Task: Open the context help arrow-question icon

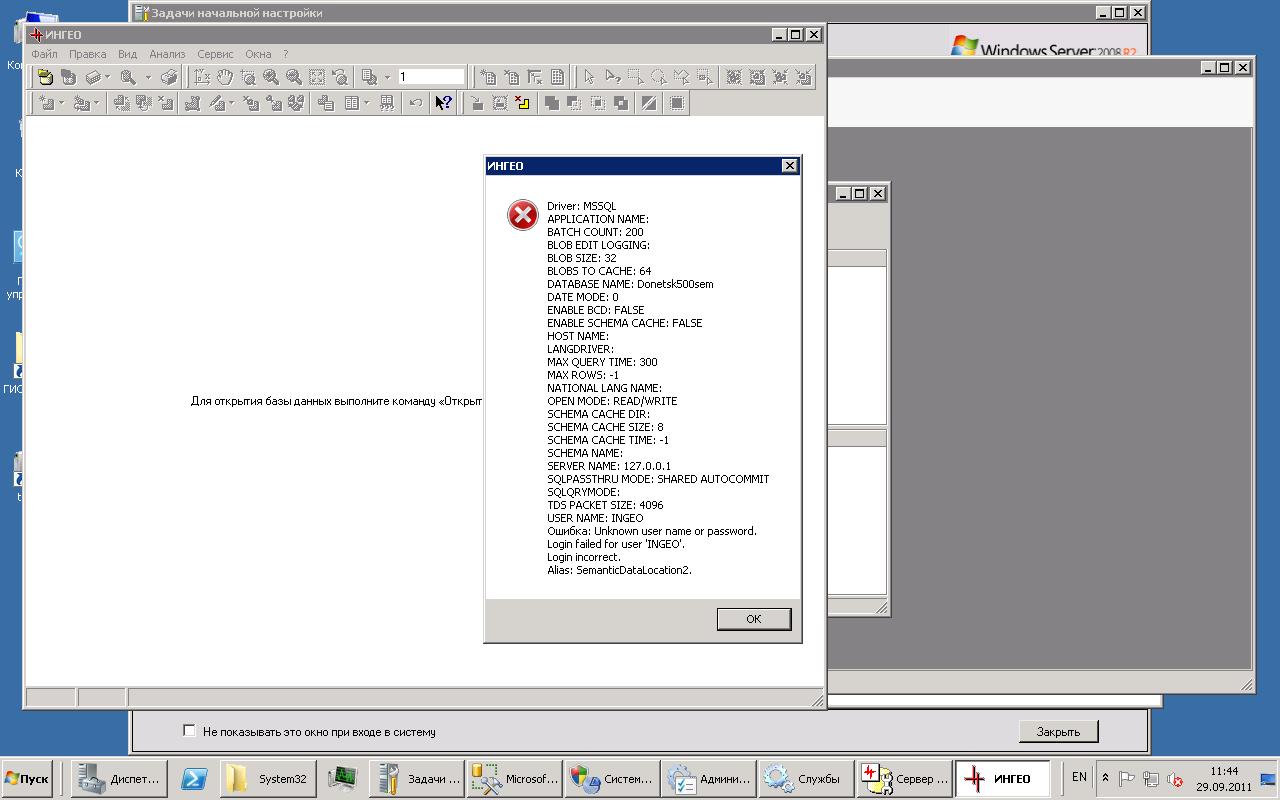Action: coord(443,102)
